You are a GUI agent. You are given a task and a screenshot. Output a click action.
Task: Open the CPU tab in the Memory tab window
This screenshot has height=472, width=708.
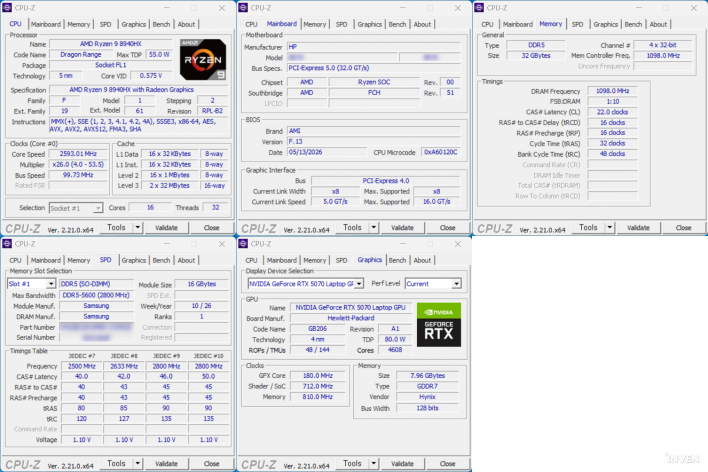pyautogui.click(x=487, y=24)
